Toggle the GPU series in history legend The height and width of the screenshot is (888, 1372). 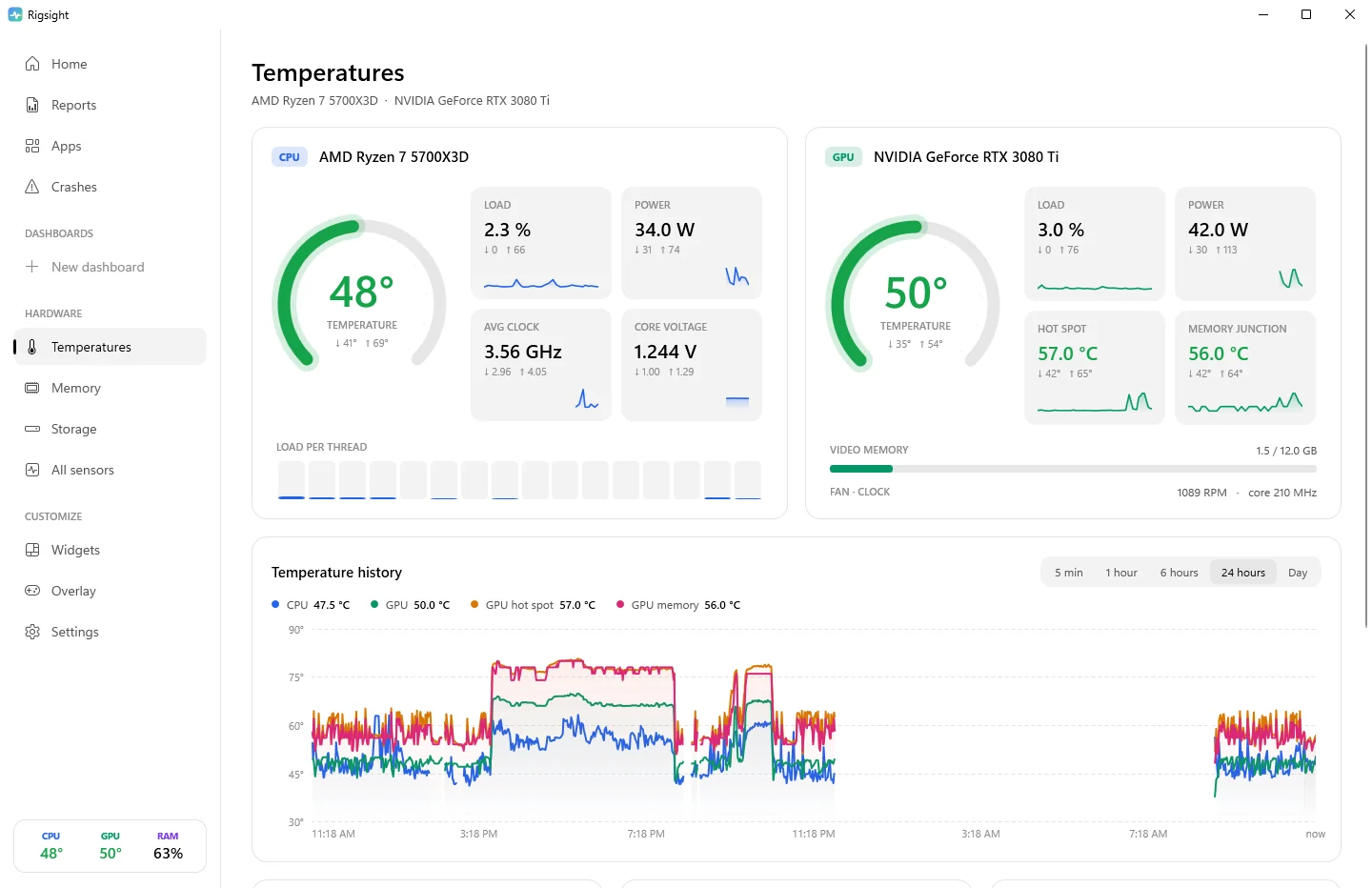[x=410, y=605]
